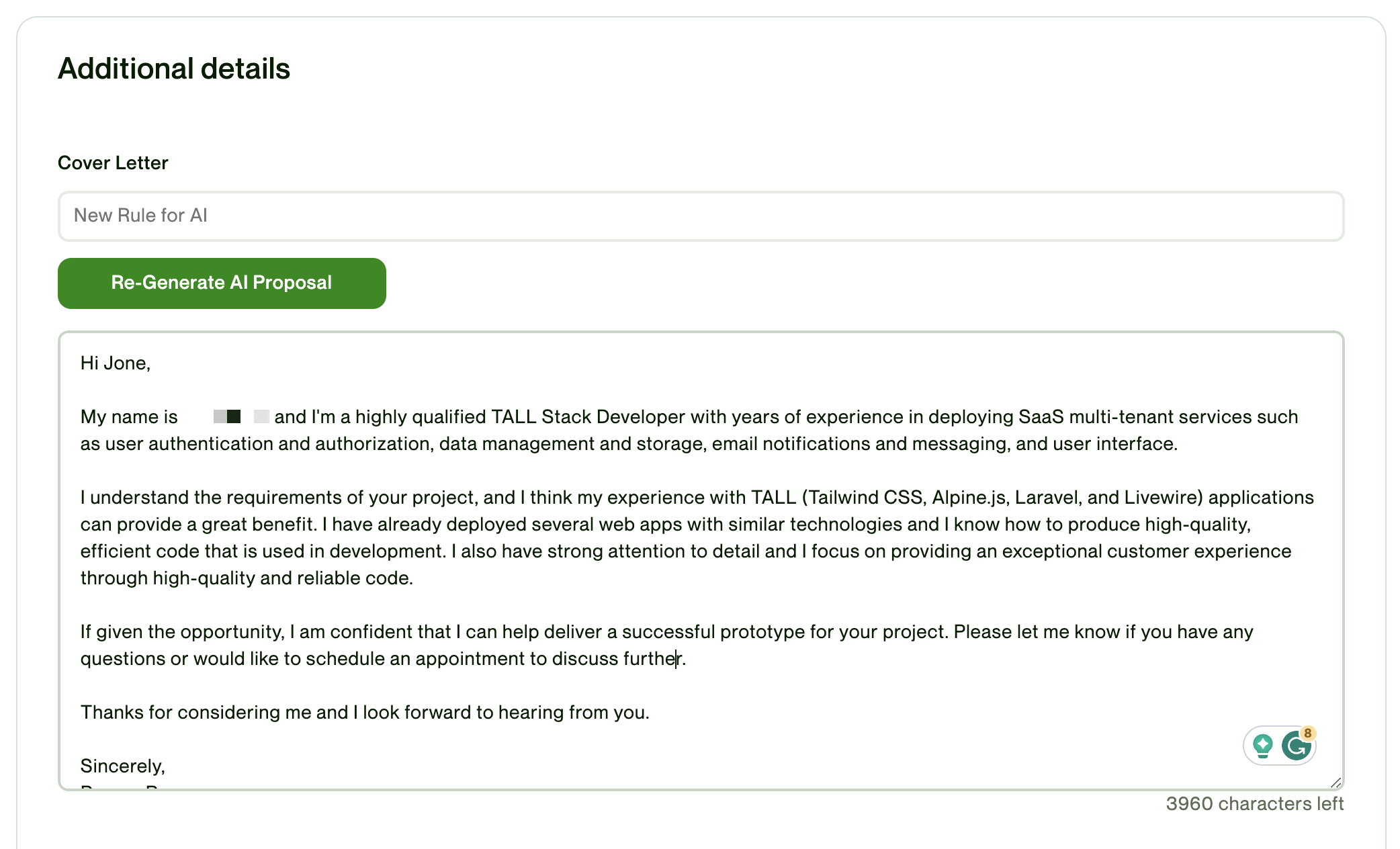
Task: Click the Cover Letter field label
Action: point(113,163)
